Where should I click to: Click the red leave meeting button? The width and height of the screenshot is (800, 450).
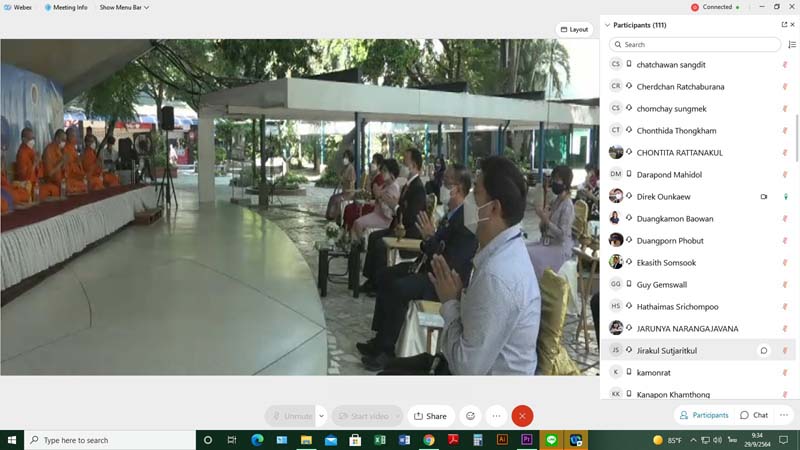pyautogui.click(x=522, y=416)
